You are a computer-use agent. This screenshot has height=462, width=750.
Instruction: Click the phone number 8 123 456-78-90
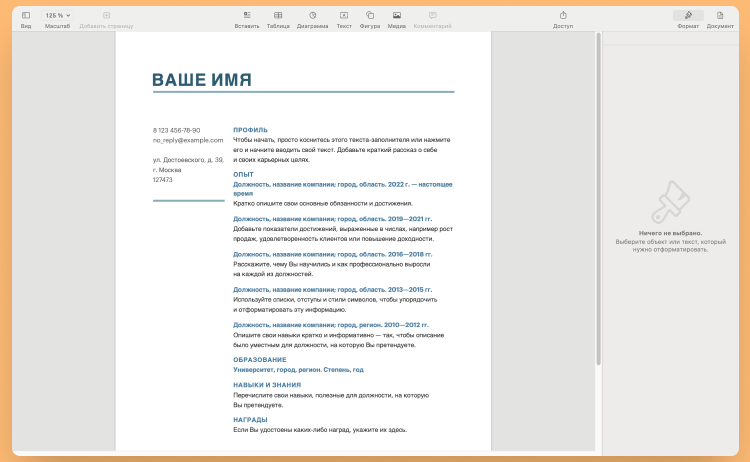click(x=176, y=130)
